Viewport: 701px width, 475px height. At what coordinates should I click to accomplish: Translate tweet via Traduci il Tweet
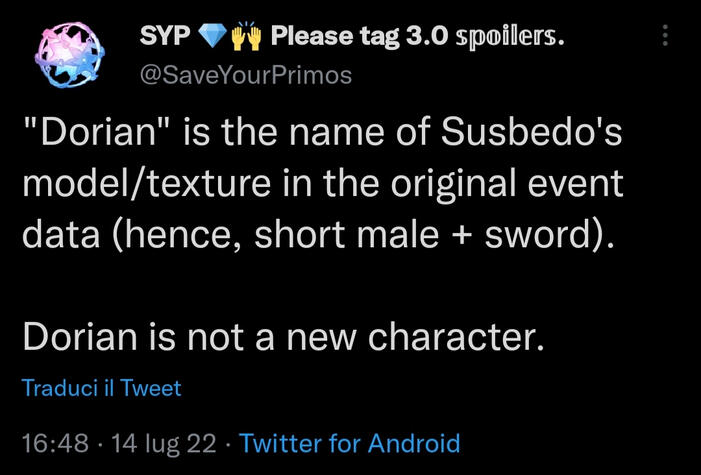tap(102, 388)
